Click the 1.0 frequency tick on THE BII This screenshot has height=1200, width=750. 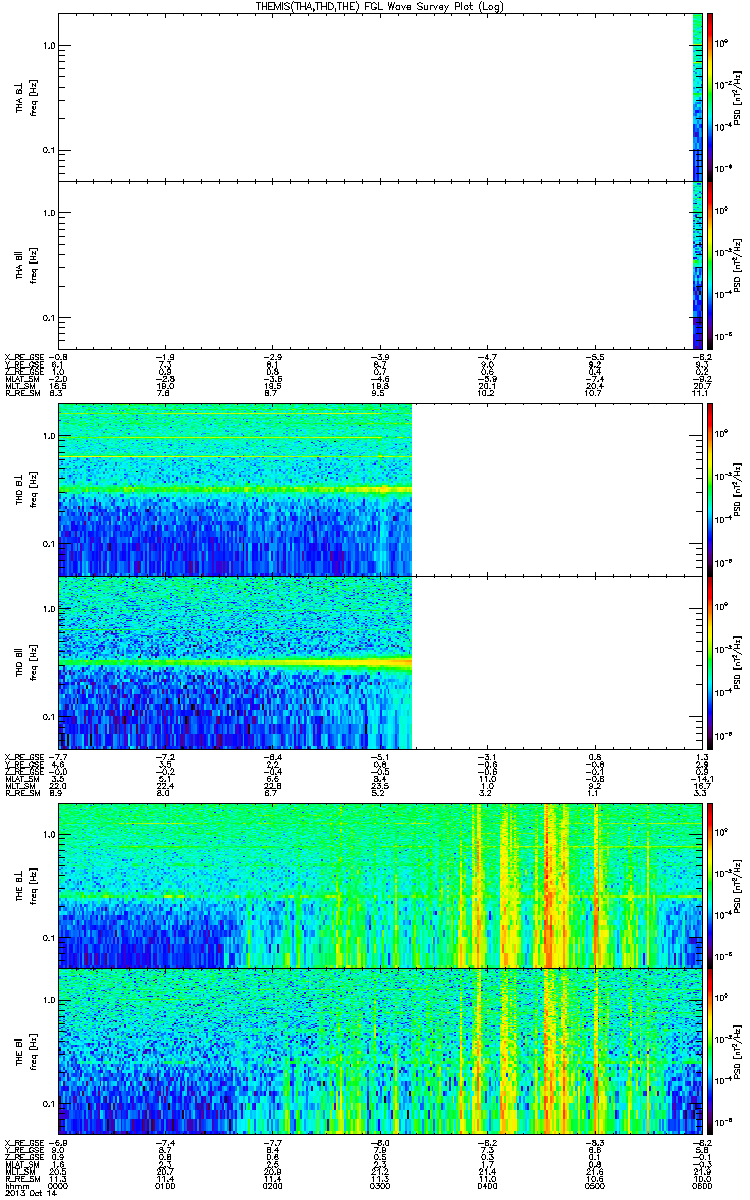pos(50,999)
